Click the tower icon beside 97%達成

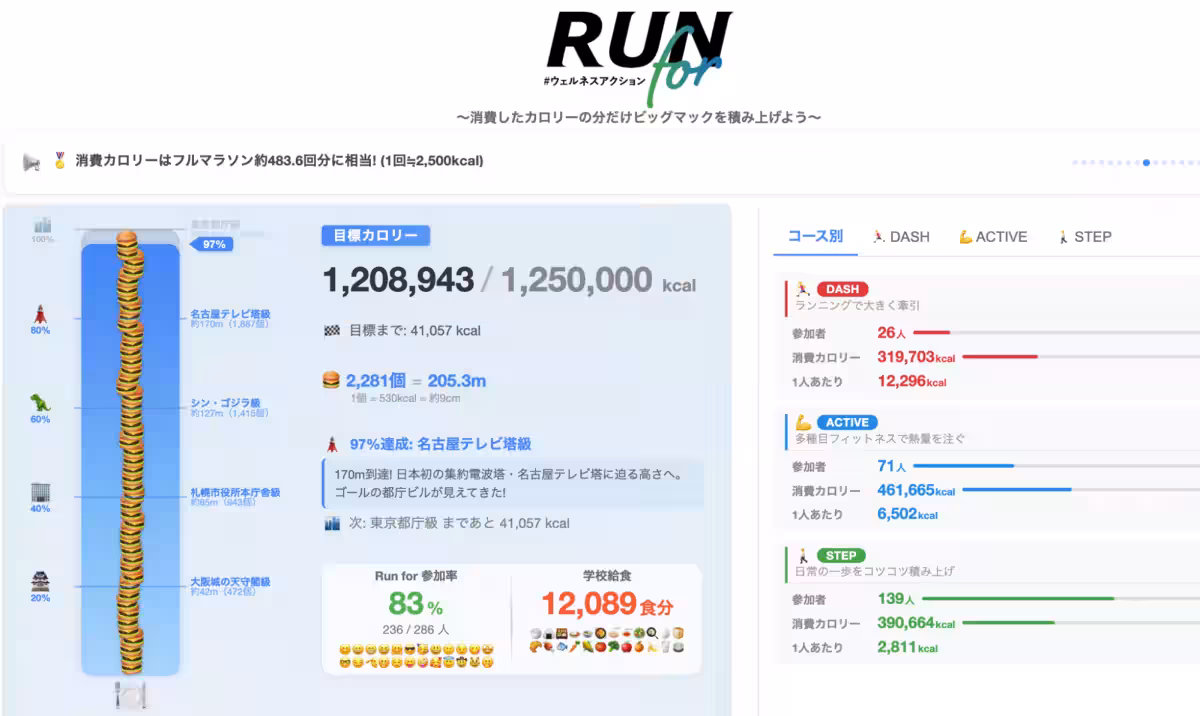pyautogui.click(x=332, y=444)
